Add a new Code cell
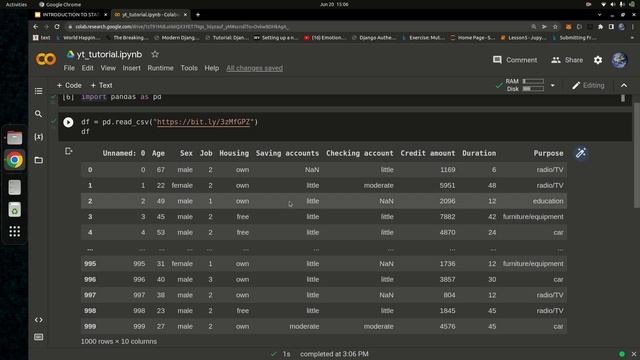This screenshot has height=360, width=640. 69,85
